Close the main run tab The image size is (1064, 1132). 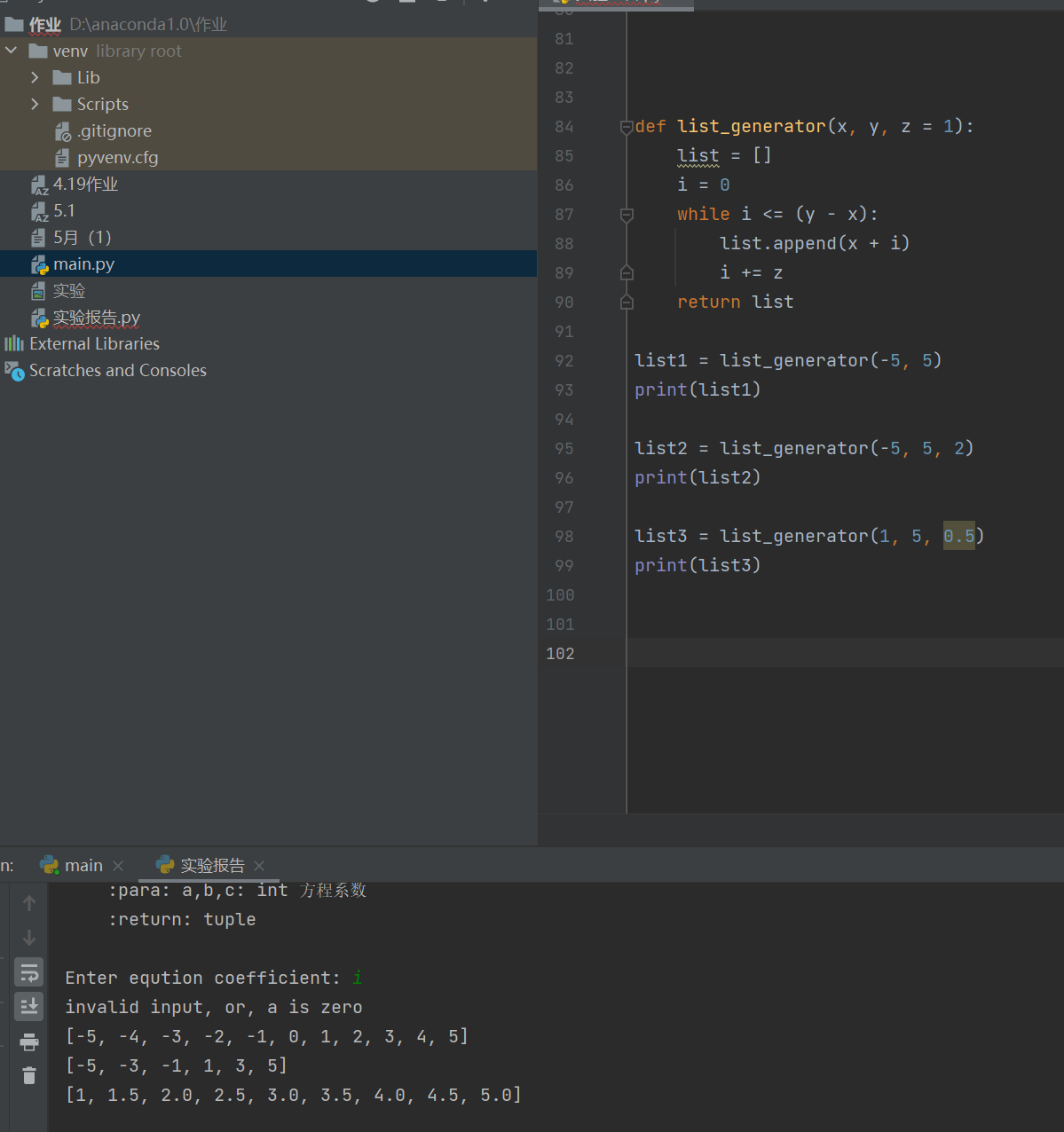pos(118,866)
